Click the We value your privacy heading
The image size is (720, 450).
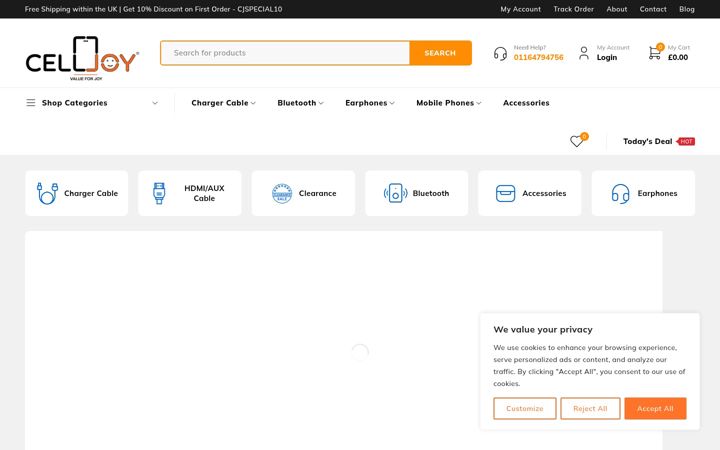[543, 330]
